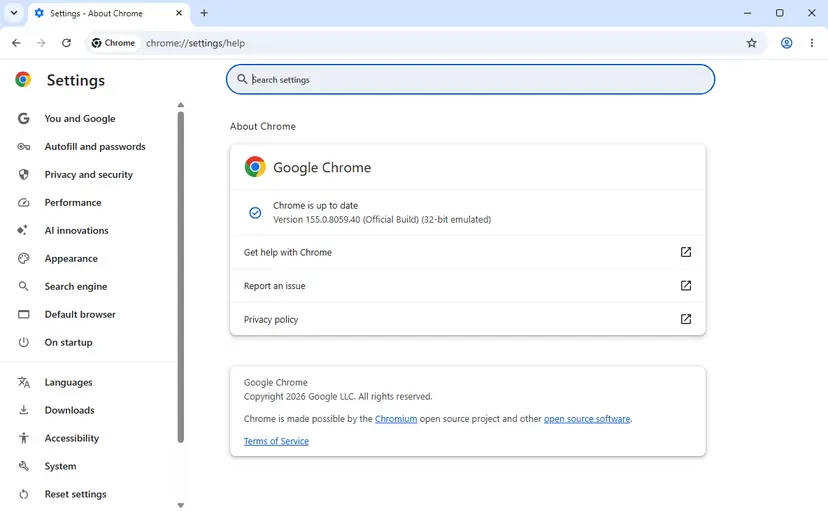
Task: Open Report an issue
Action: 468,286
